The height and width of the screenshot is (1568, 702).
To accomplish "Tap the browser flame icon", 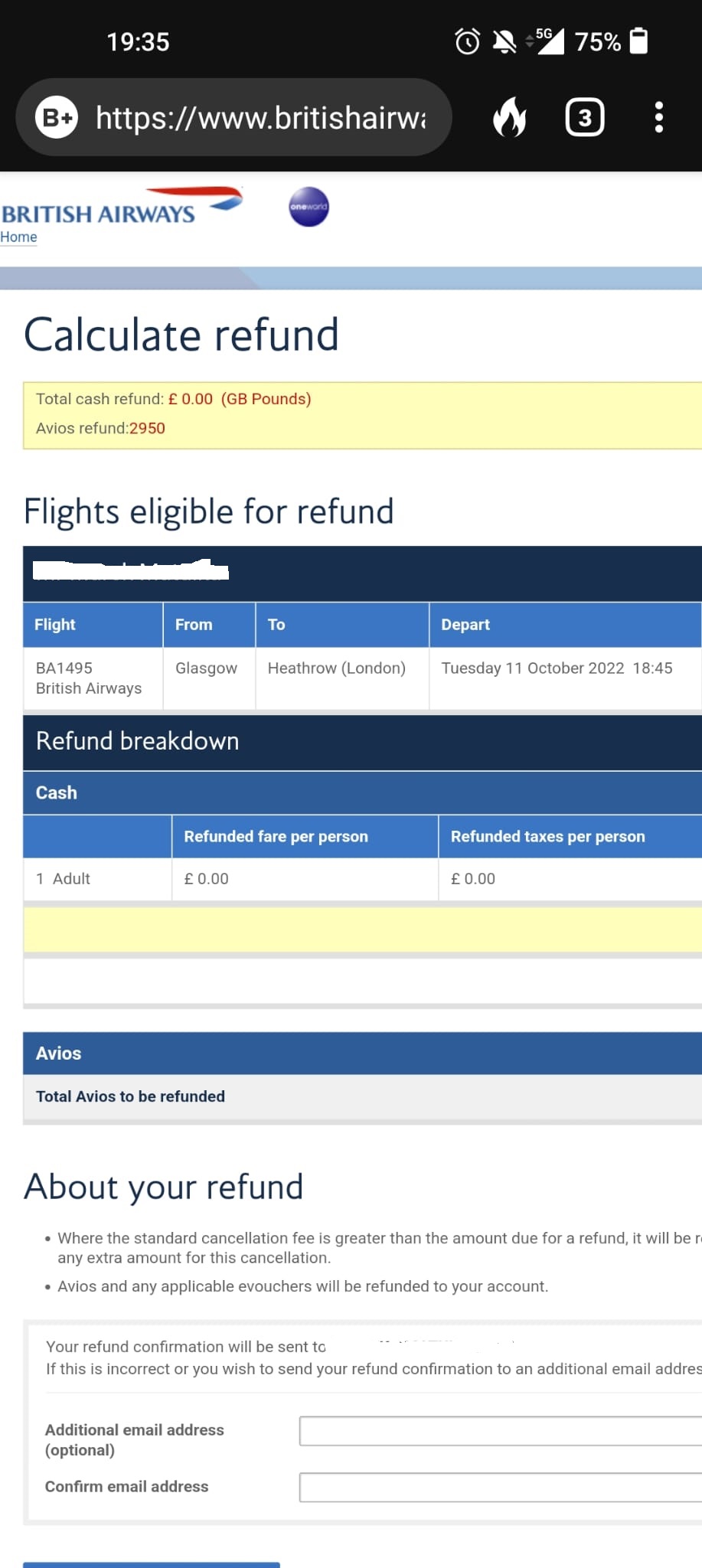I will pos(509,118).
